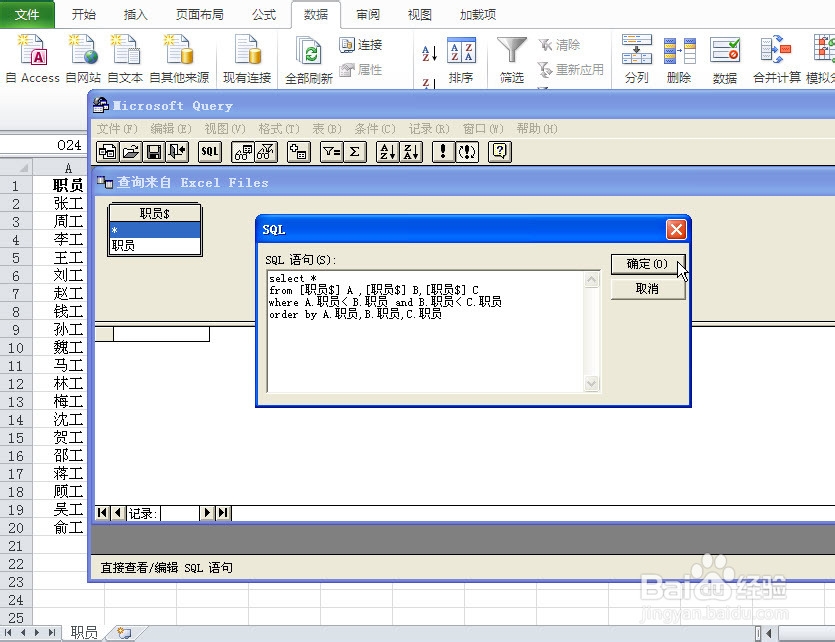Viewport: 835px width, 642px height.
Task: Click Query Now exclamation icon
Action: pos(443,152)
